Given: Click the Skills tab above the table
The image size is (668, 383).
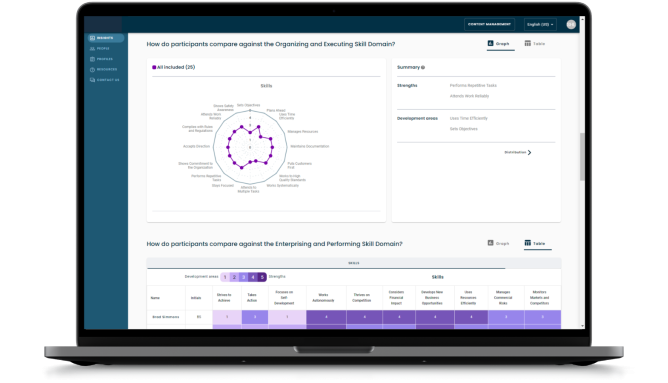Looking at the screenshot, I should pyautogui.click(x=354, y=263).
